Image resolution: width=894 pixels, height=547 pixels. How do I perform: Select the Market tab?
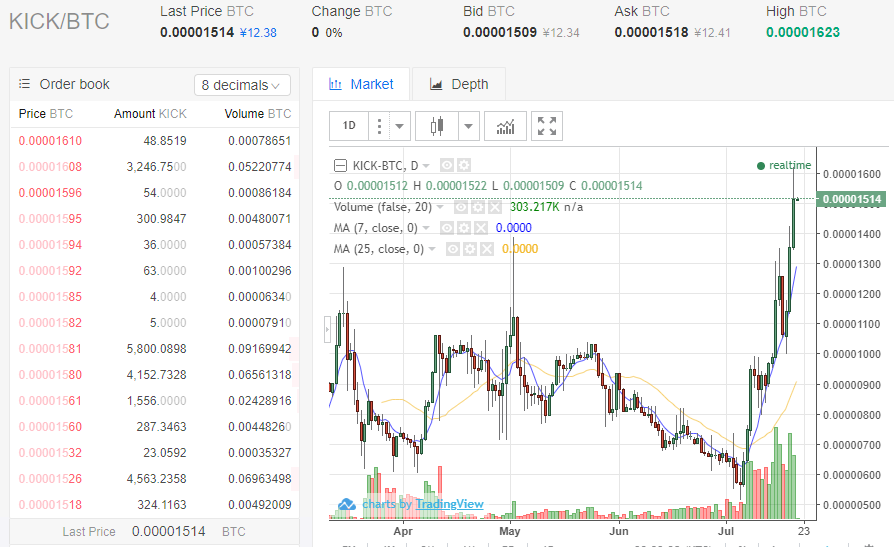[361, 85]
